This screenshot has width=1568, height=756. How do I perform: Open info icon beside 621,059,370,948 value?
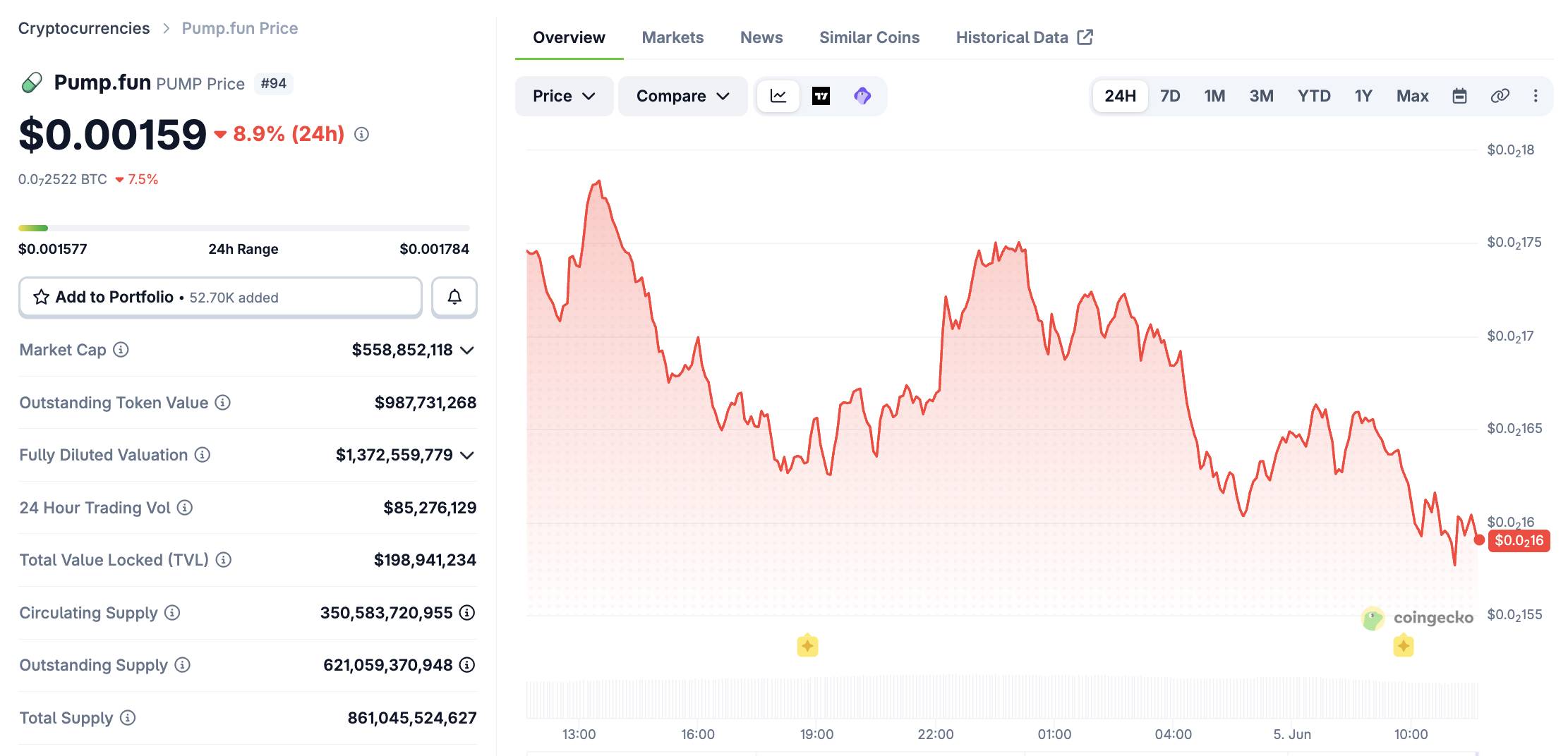click(467, 665)
